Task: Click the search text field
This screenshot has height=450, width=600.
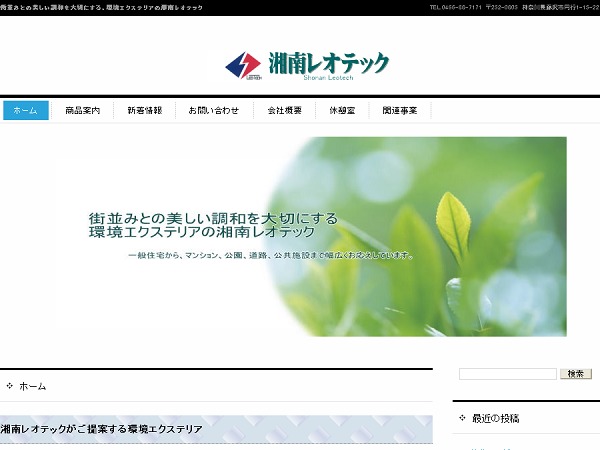Action: pos(508,374)
